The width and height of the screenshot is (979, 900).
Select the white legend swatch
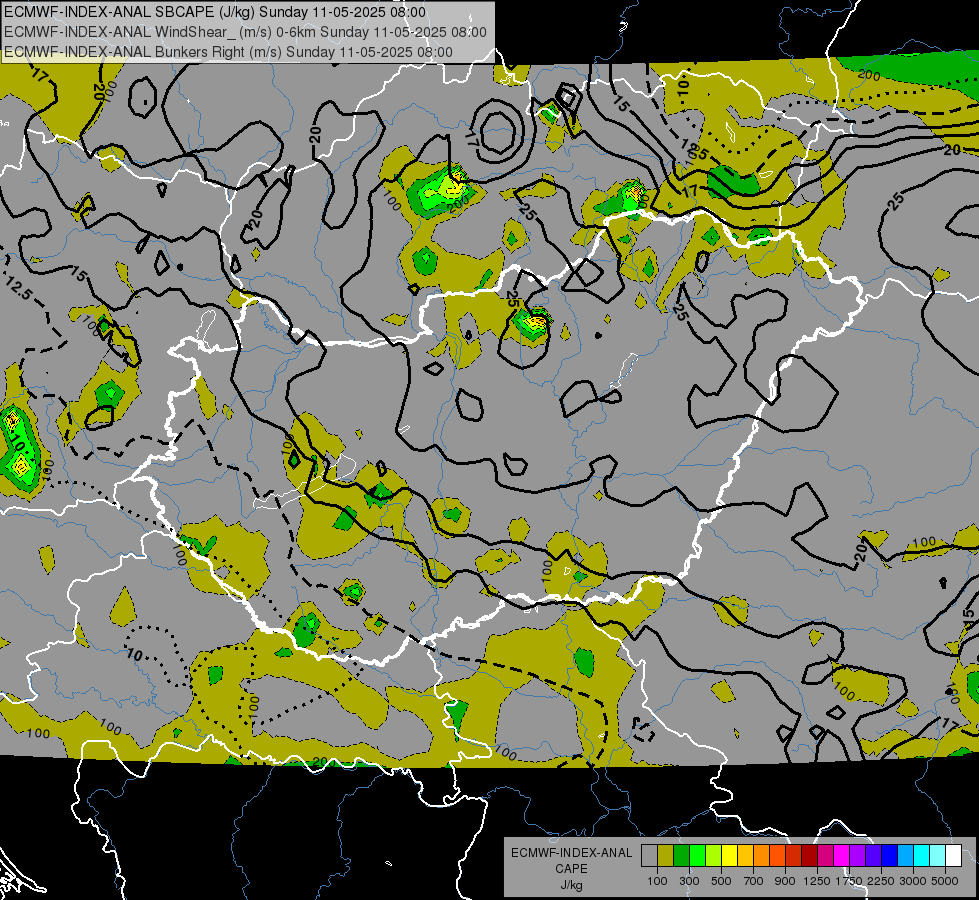point(953,856)
